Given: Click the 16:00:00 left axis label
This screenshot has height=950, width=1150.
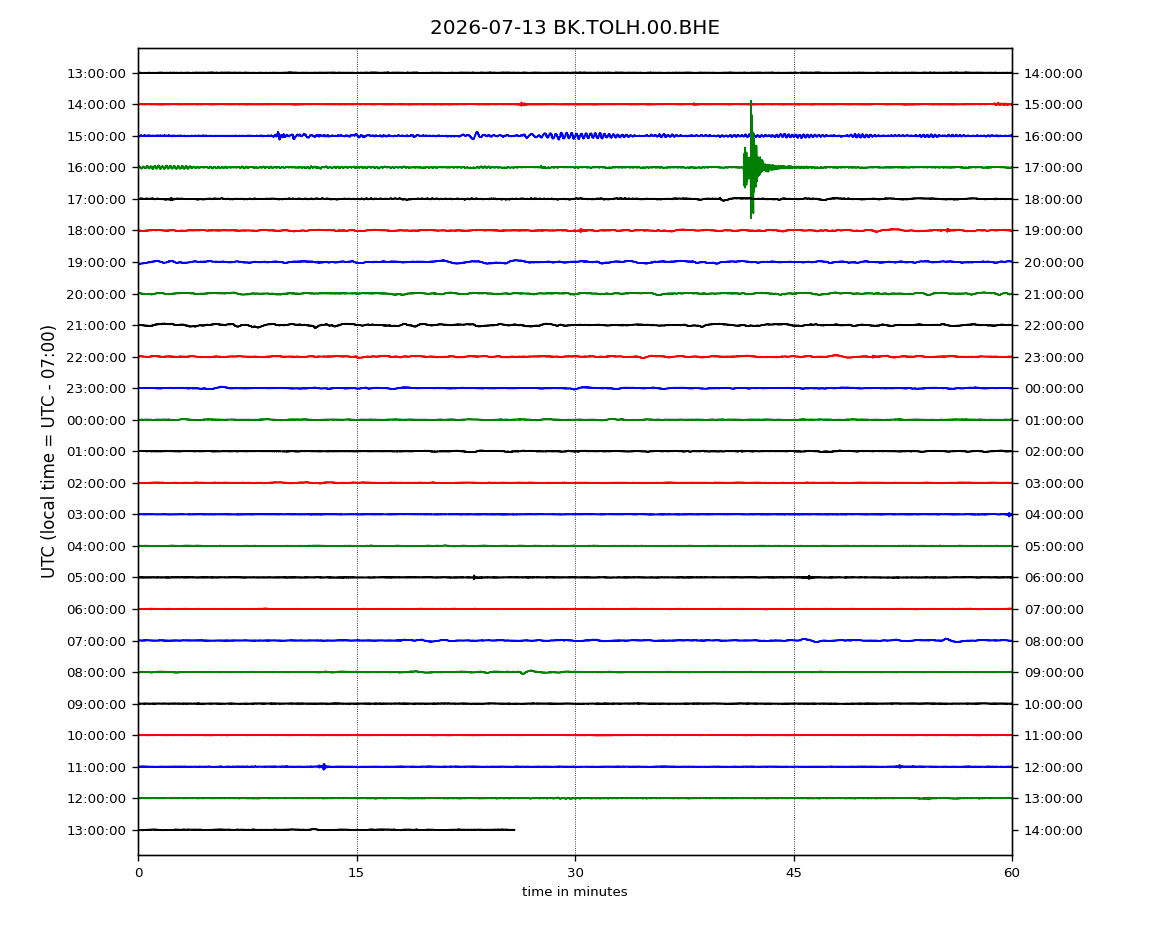Looking at the screenshot, I should coord(96,168).
